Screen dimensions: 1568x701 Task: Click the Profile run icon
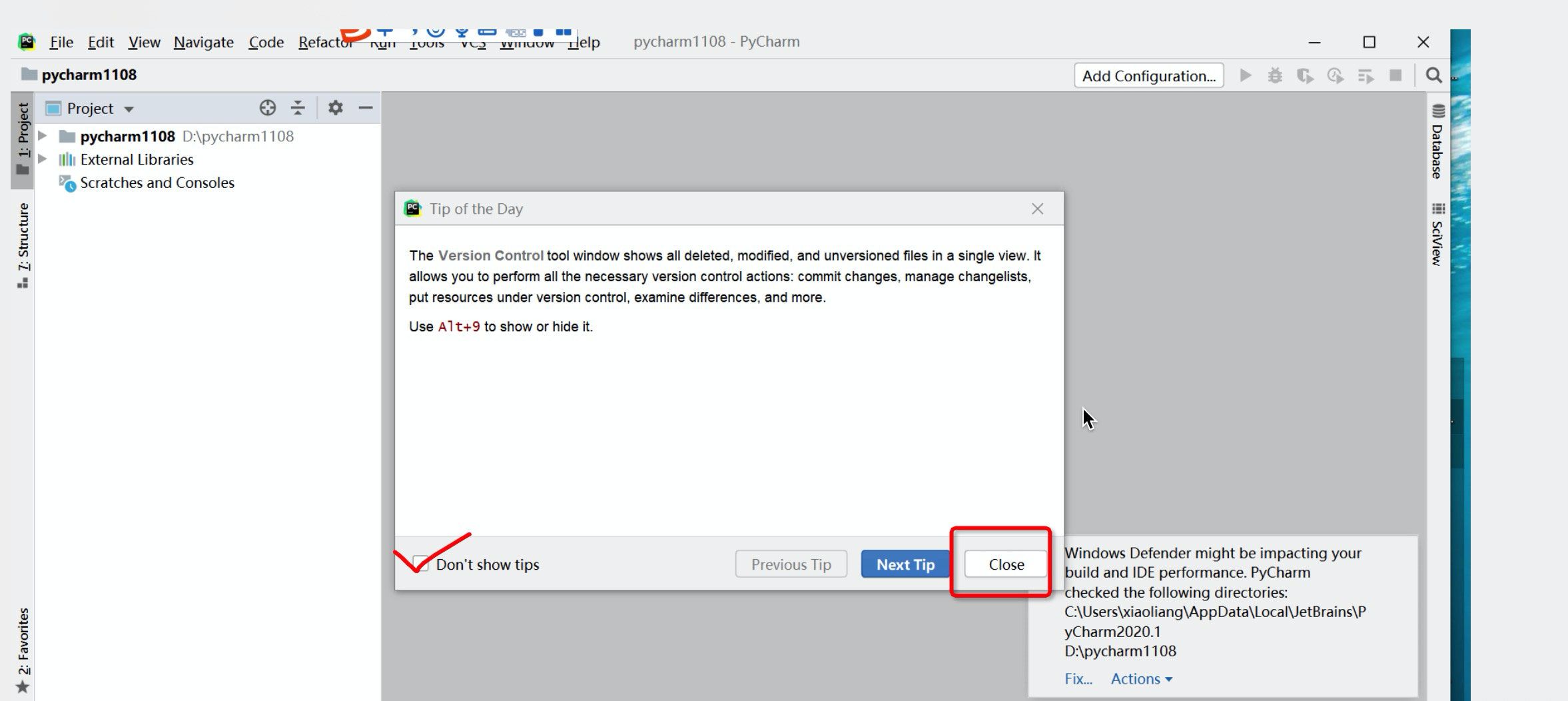1335,75
